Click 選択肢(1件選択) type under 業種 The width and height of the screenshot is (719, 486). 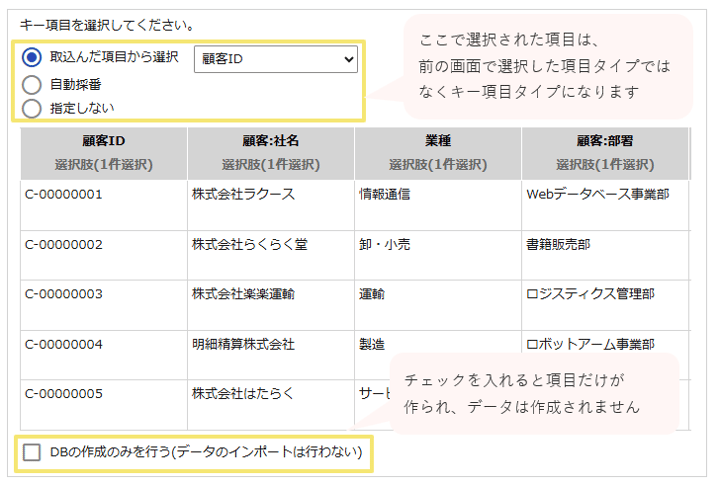point(438,165)
